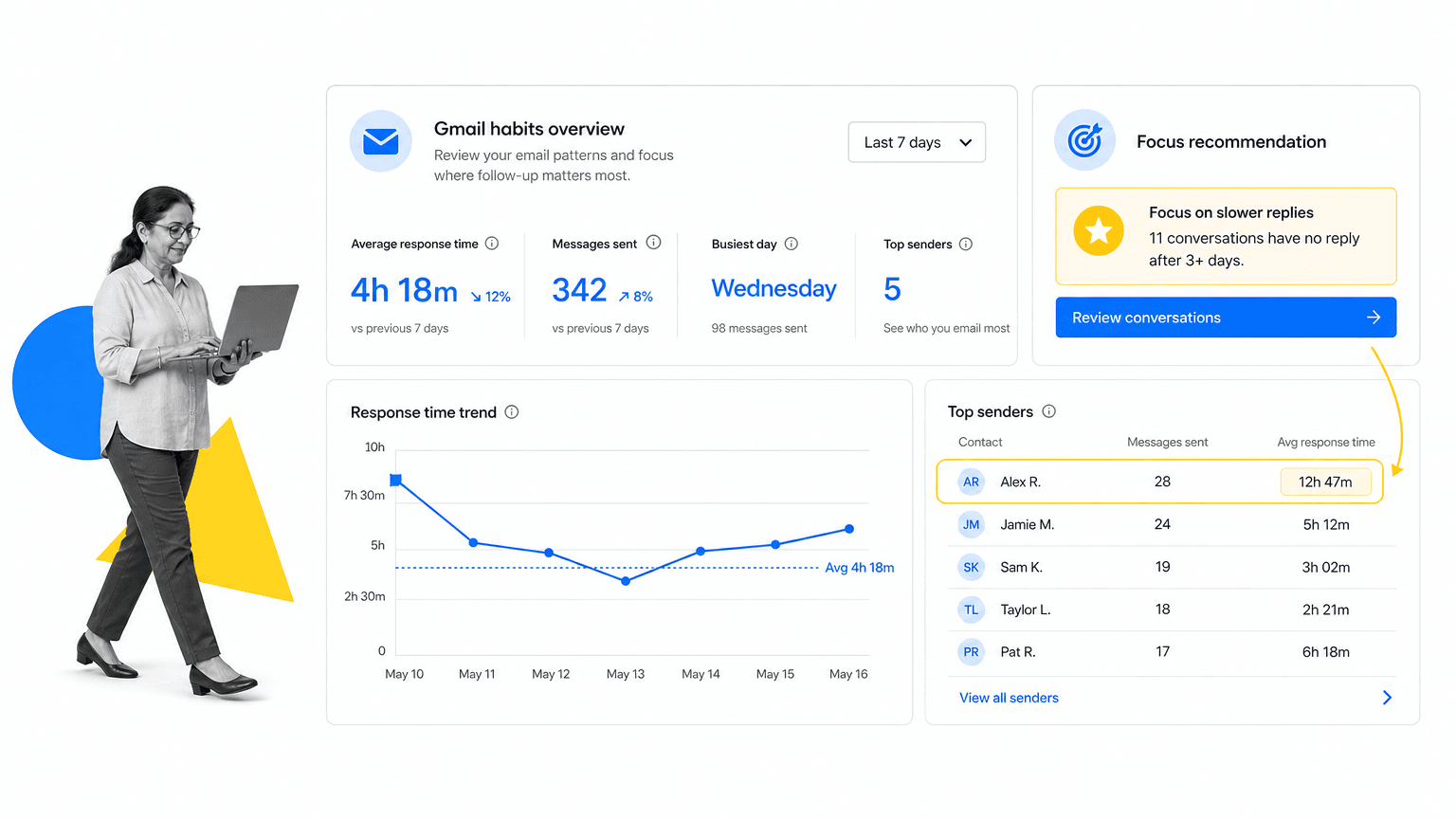Click the 12h 47m highlighted response time

1325,482
